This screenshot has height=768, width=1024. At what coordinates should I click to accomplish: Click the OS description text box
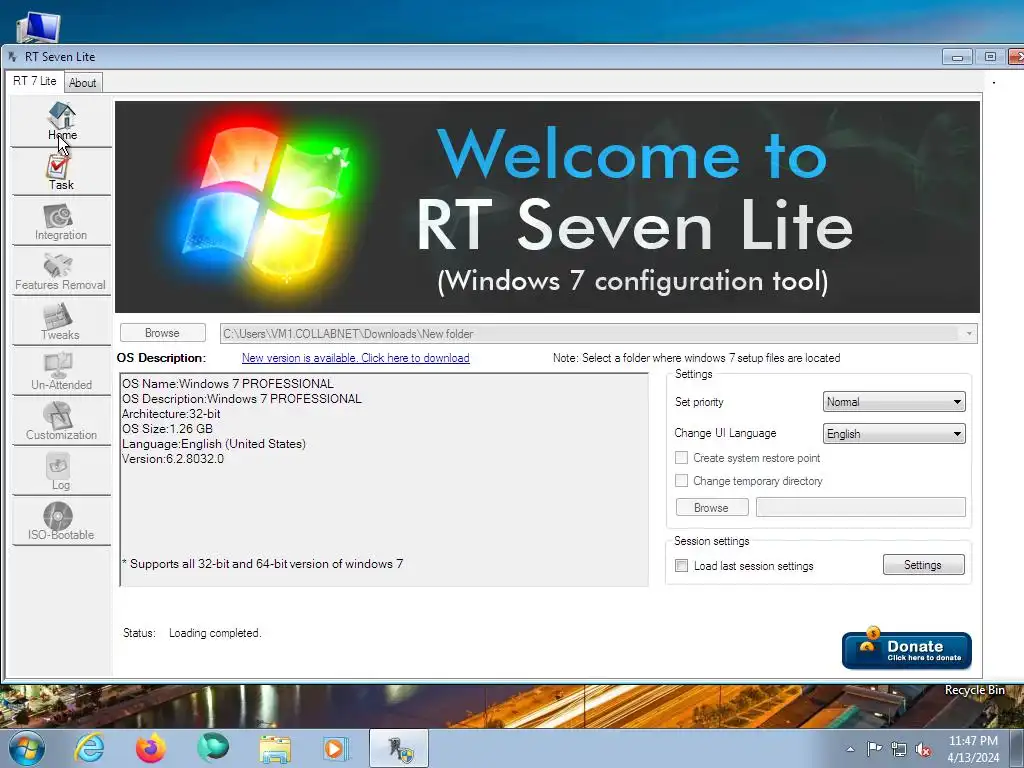[384, 479]
